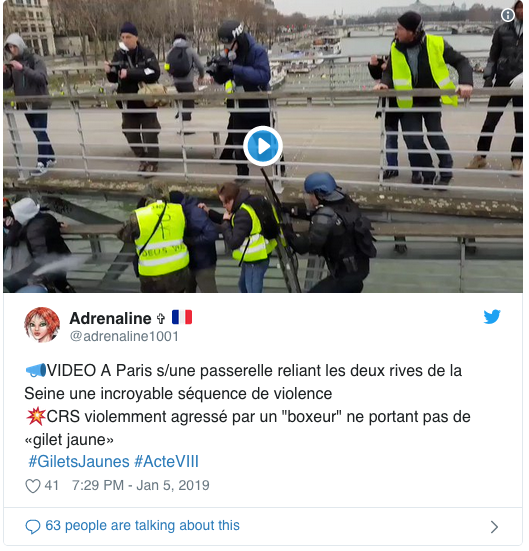Viewport: 529px width, 551px height.
Task: Open the 7:29 PM - Jan 5, 2019 timestamp
Action: click(x=141, y=485)
